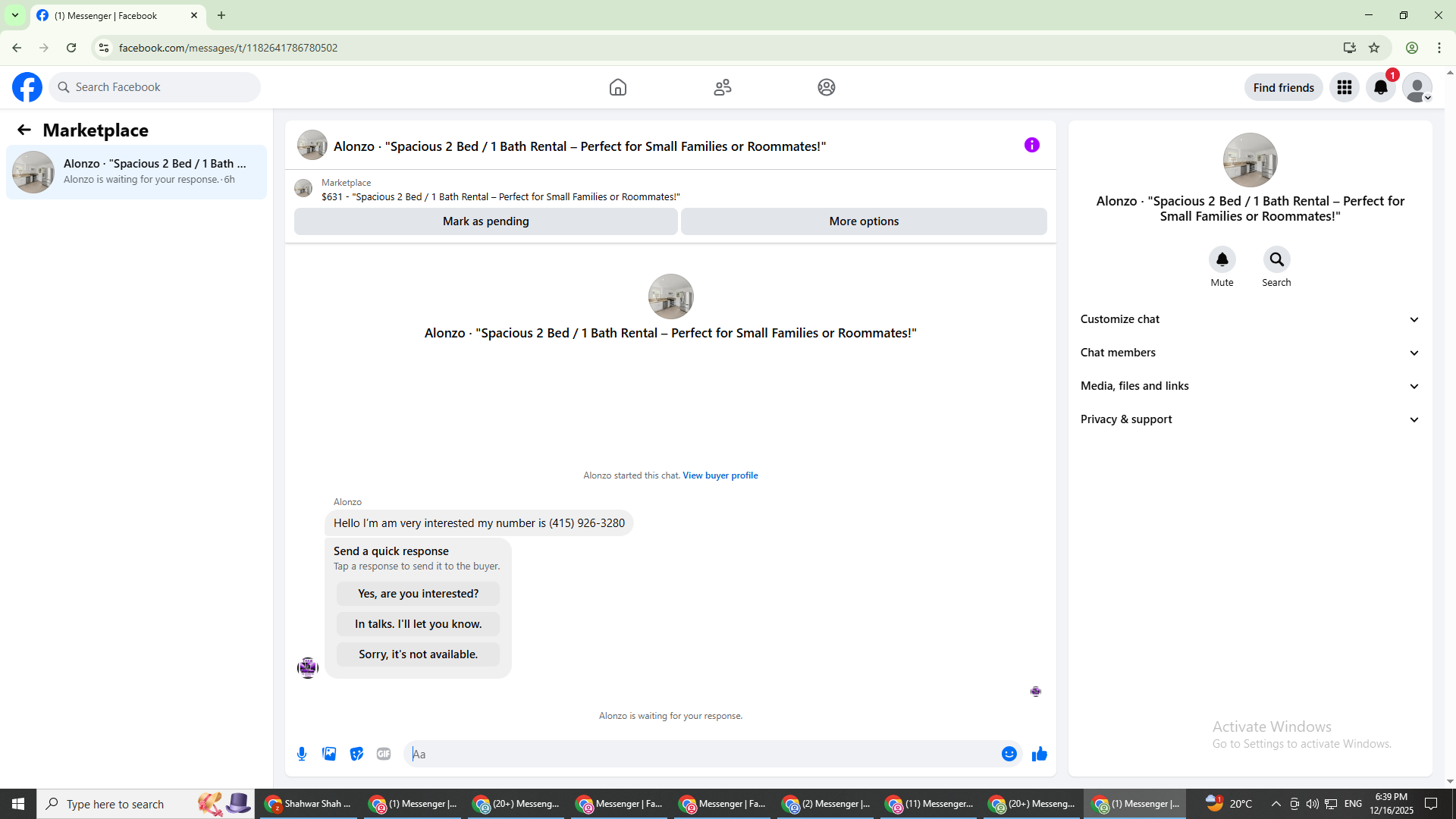View site information icon in address bar
The height and width of the screenshot is (819, 1456).
(x=104, y=48)
